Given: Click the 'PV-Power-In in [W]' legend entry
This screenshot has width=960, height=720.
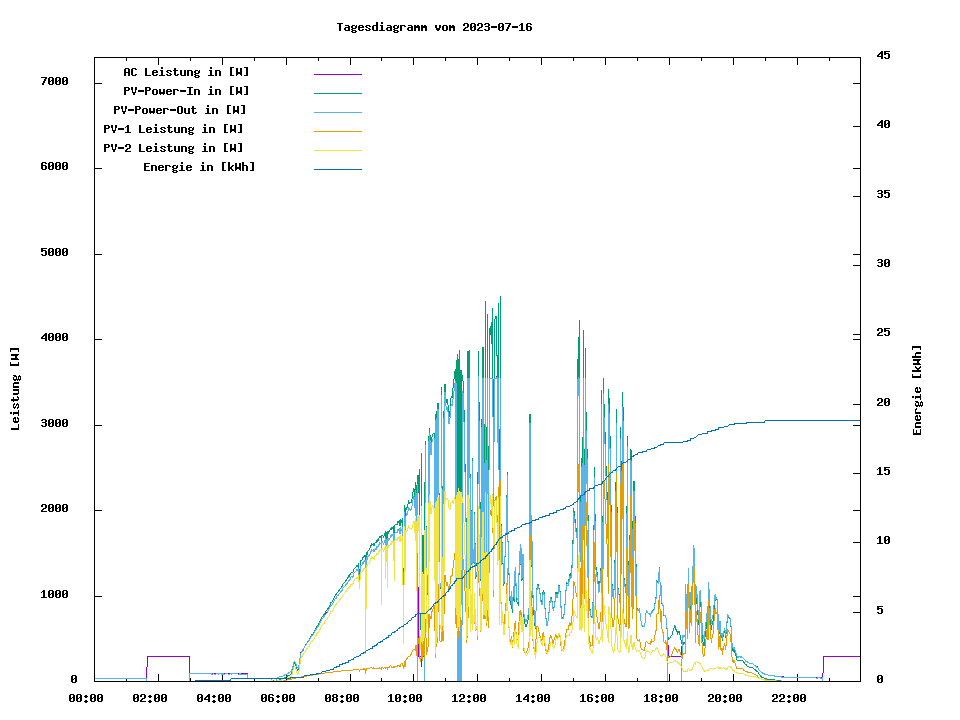Looking at the screenshot, I should (186, 91).
